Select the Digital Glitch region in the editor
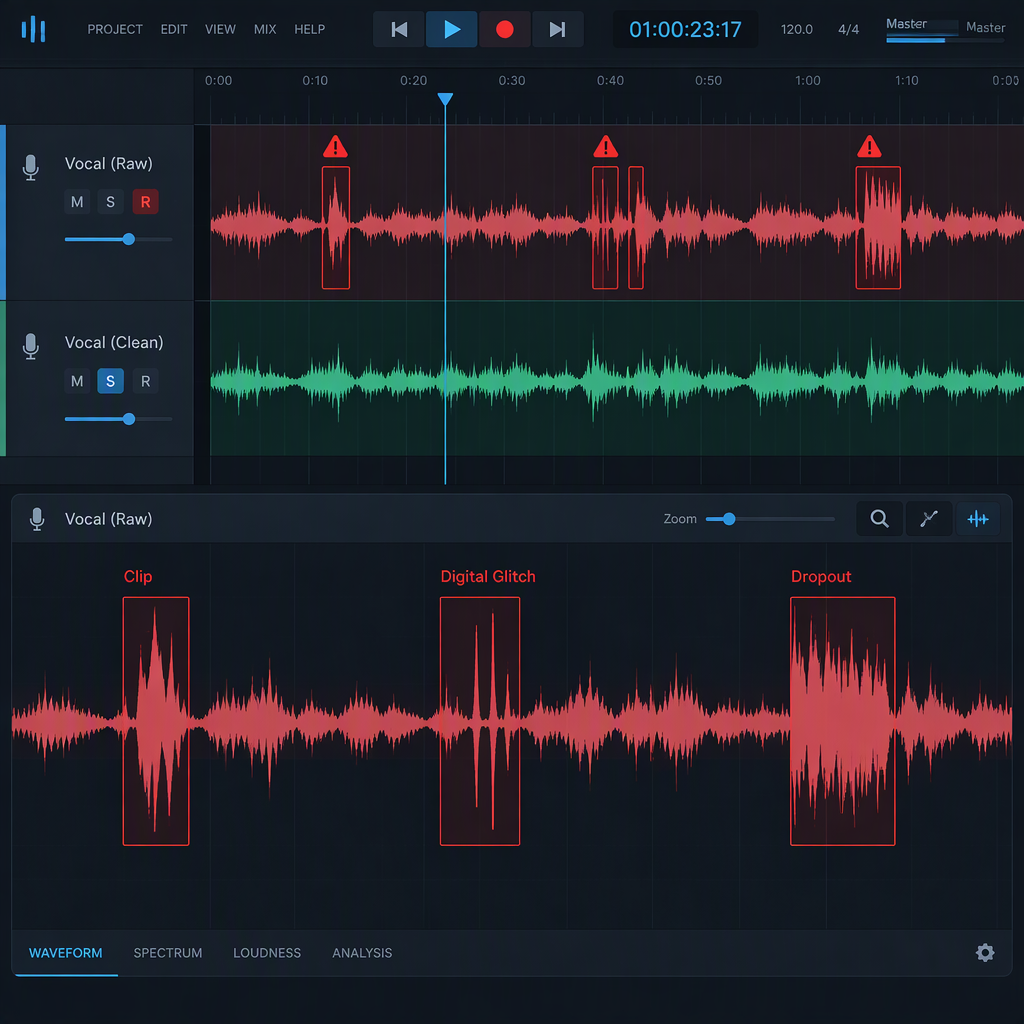 coord(480,721)
